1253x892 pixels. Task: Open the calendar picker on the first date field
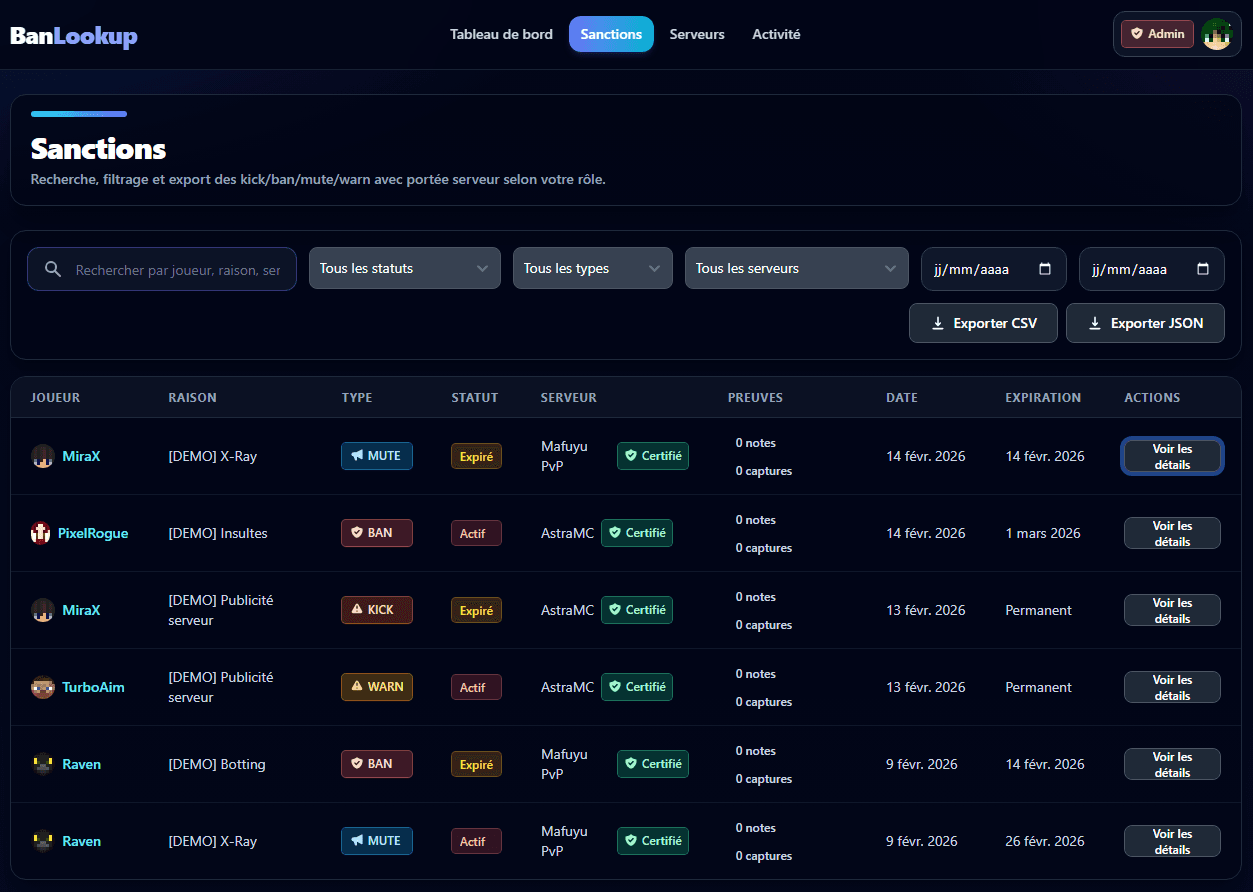(x=1046, y=268)
